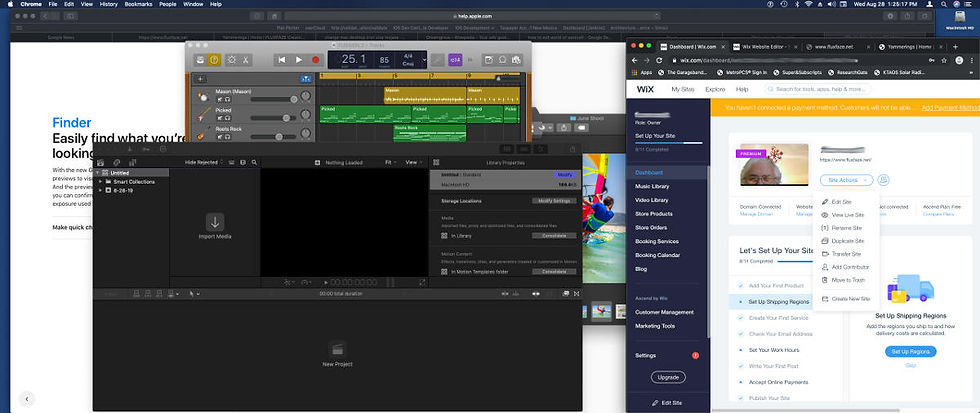The height and width of the screenshot is (413, 980).
Task: Expand the 8-28-19 event
Action: (101, 190)
